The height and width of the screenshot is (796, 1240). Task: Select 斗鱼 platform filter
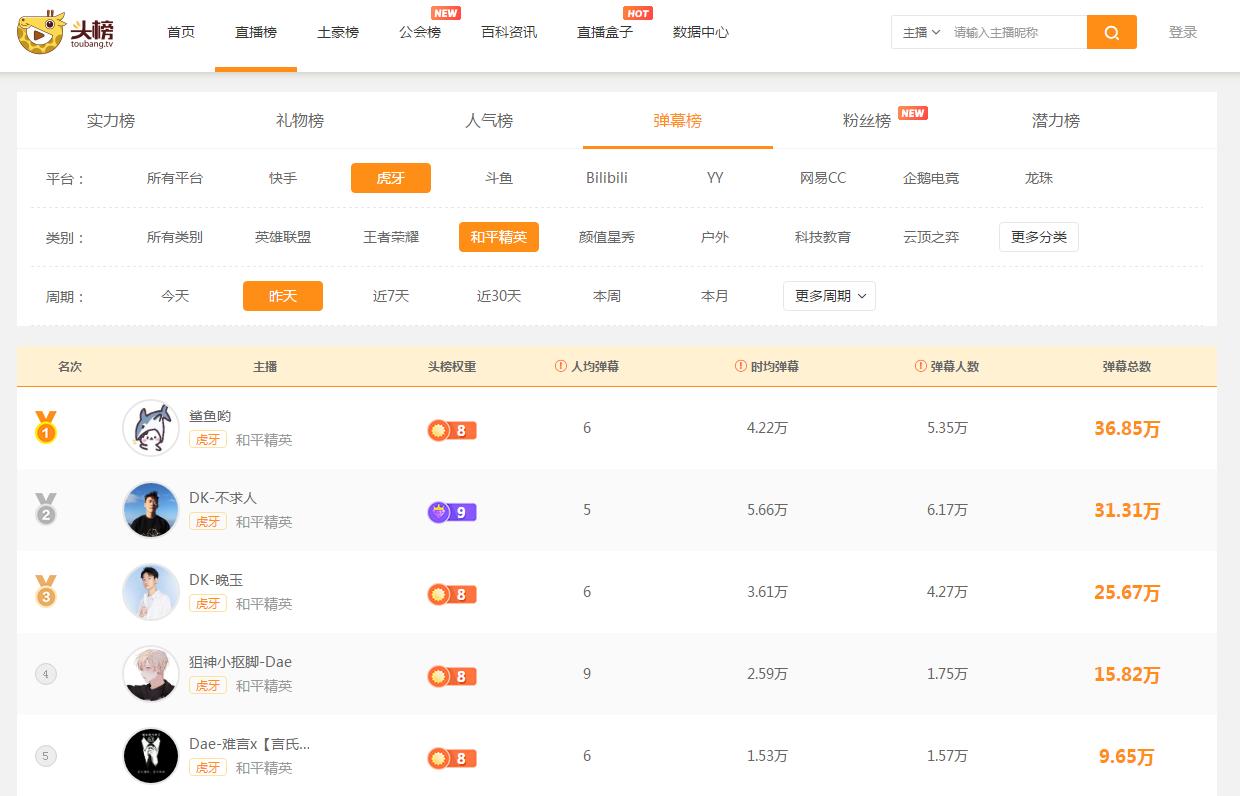499,178
